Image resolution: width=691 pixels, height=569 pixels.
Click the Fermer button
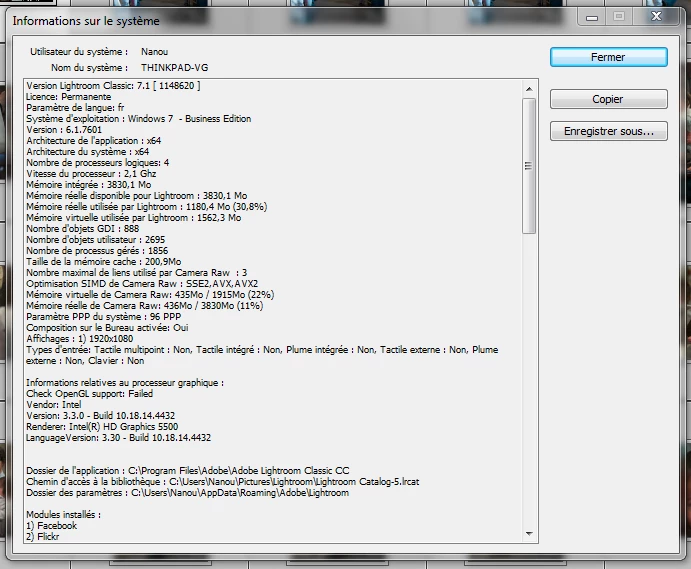coord(609,57)
